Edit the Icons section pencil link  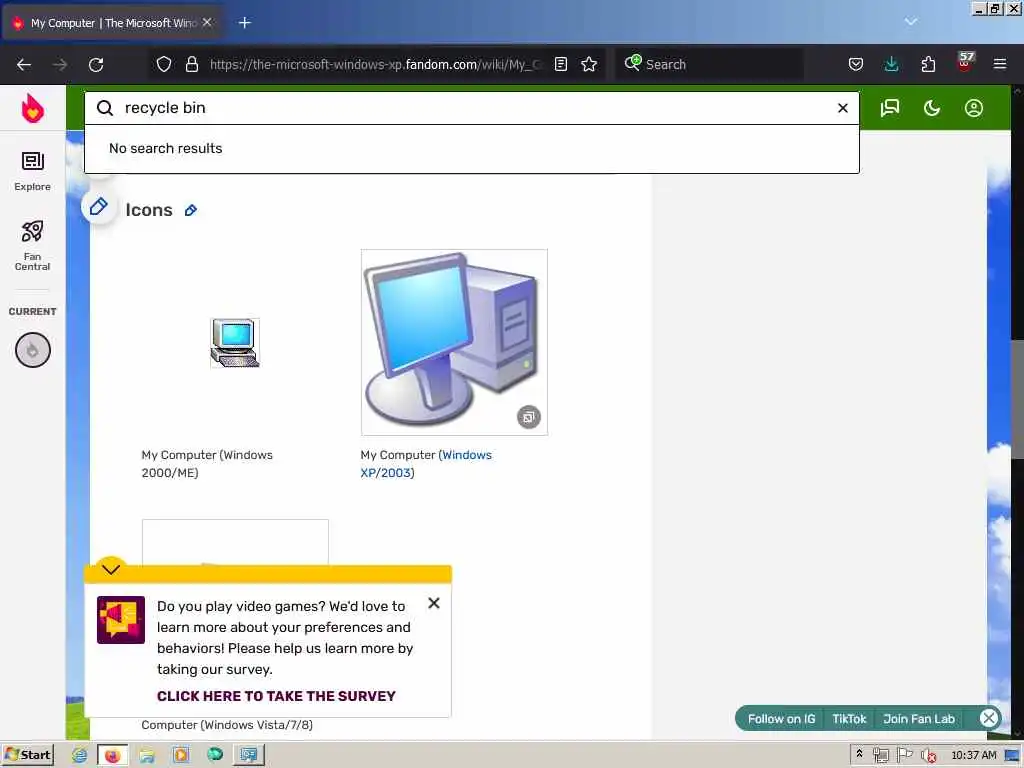coord(191,210)
